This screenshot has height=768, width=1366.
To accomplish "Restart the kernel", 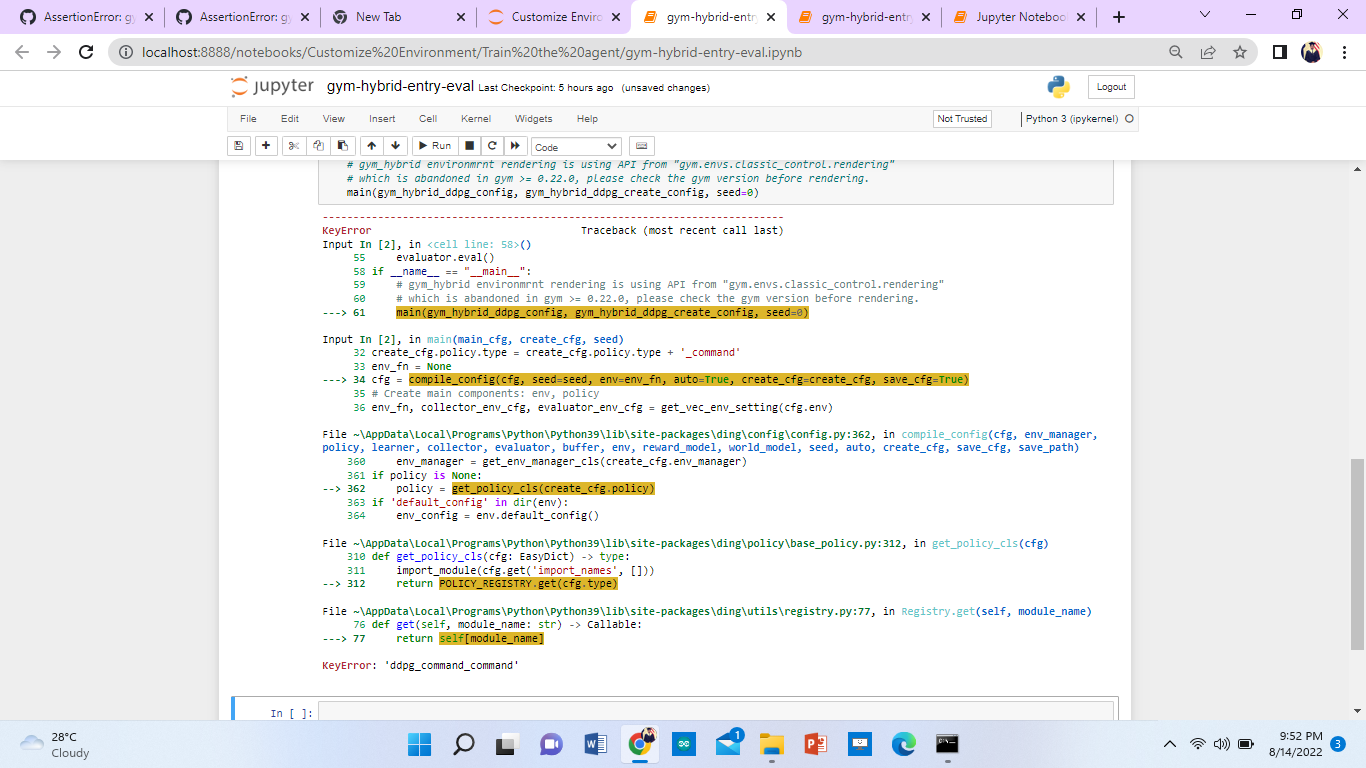I will (491, 145).
